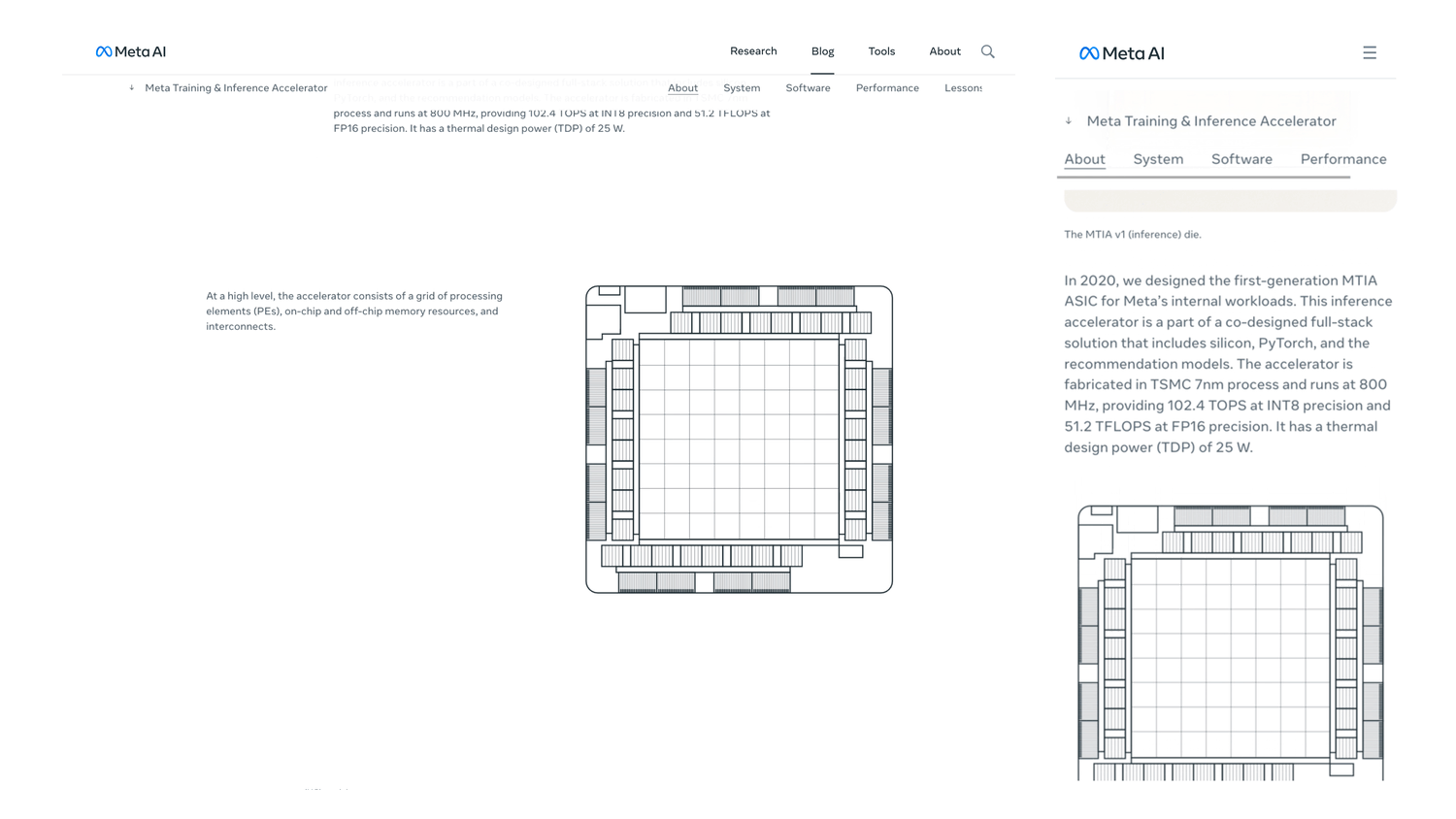This screenshot has height=819, width=1456.
Task: Click paragraph starting "At a high level, the accelerator"
Action: (x=354, y=311)
